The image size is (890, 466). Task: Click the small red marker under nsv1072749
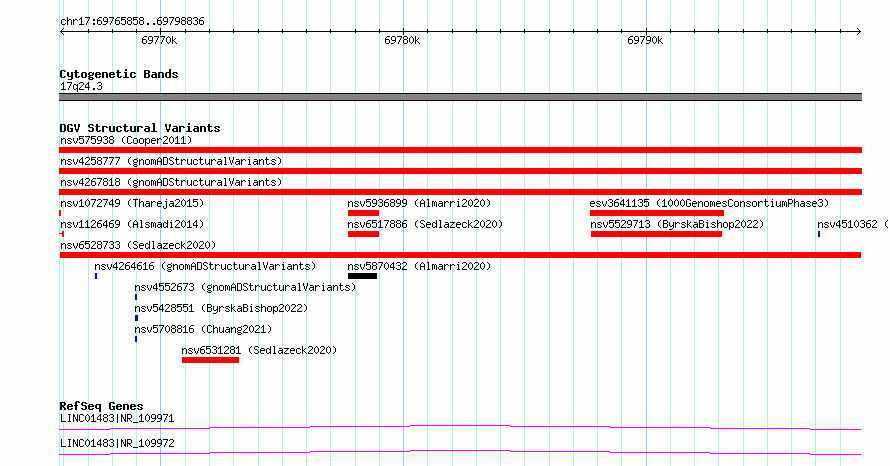pos(60,213)
